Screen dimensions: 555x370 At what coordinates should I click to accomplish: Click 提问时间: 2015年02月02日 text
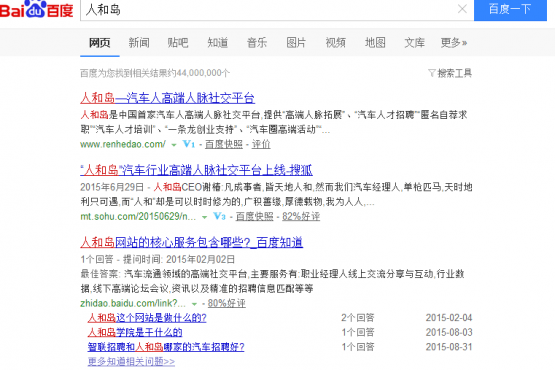(x=179, y=260)
